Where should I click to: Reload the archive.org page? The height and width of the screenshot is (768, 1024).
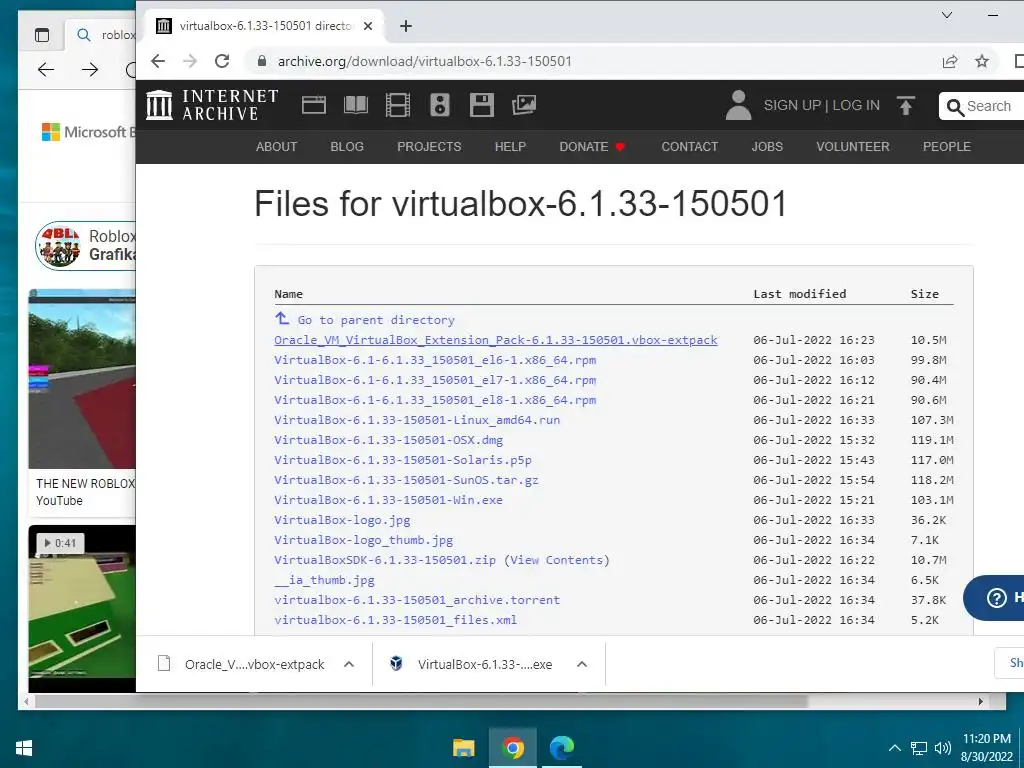(x=222, y=61)
